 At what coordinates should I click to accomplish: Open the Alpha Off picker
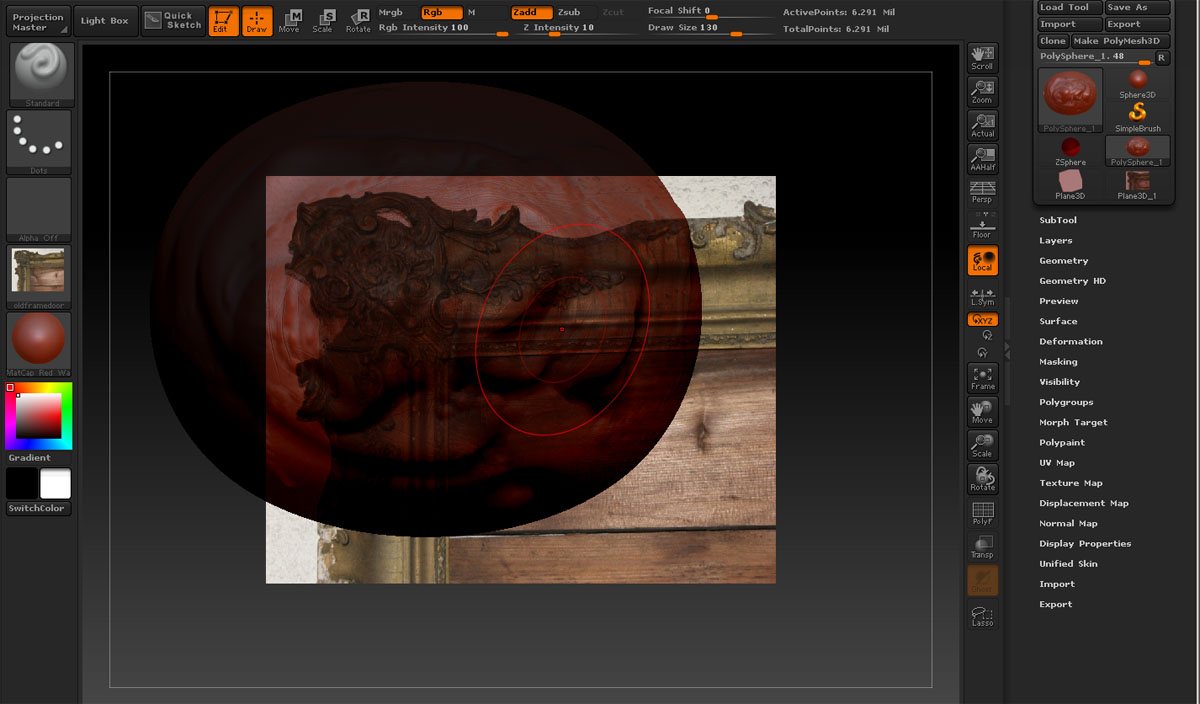[41, 210]
